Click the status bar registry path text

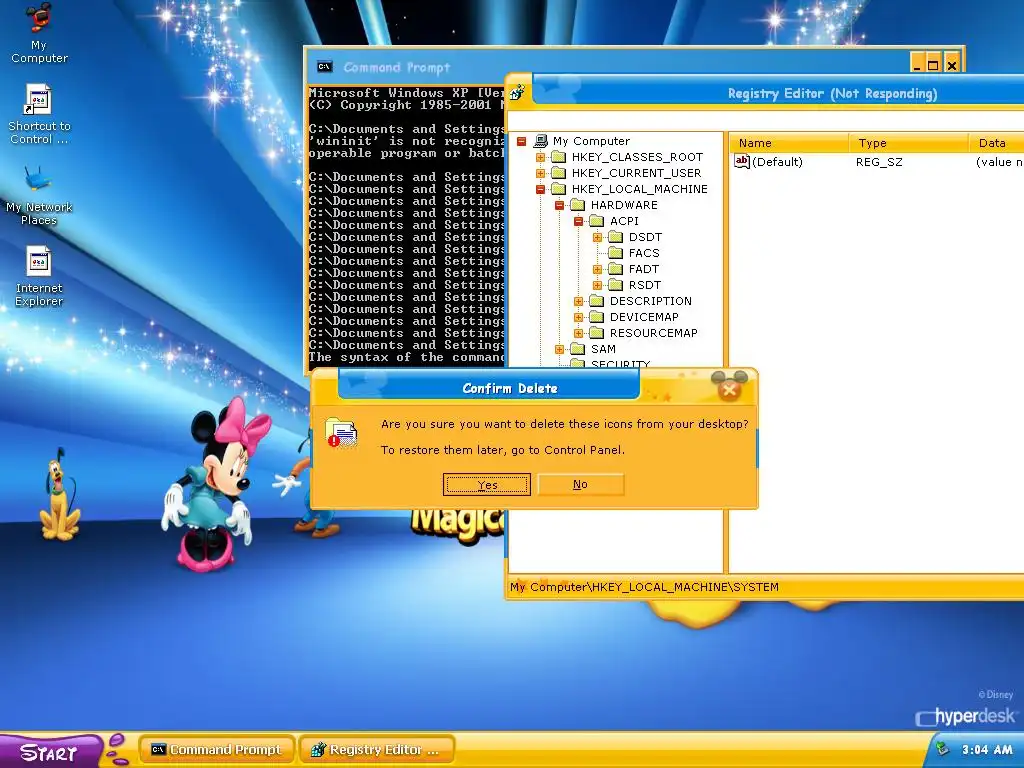(644, 587)
